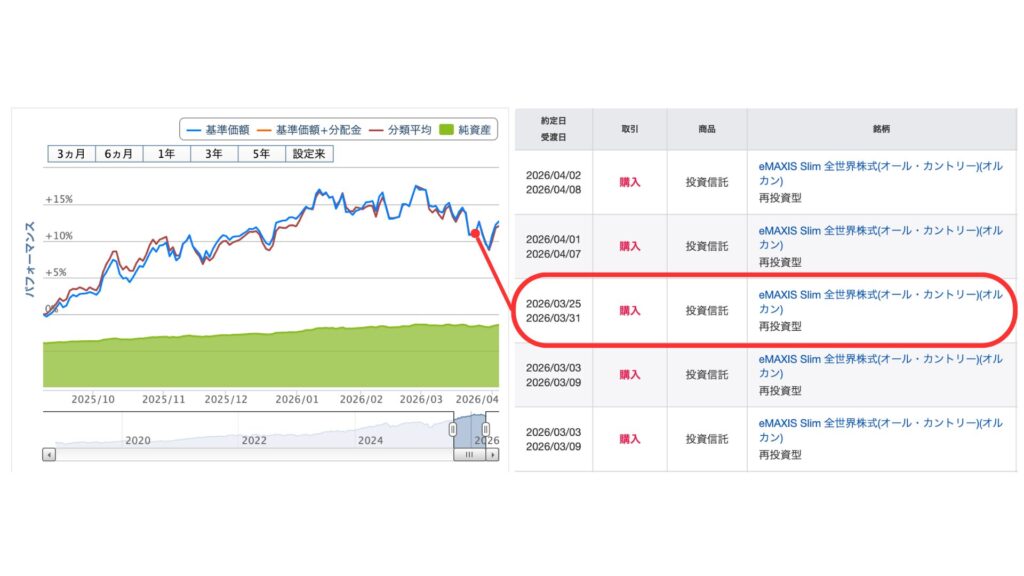Select the 3ヵ月 period tab
Viewport: 1024px width, 576px height.
click(71, 154)
